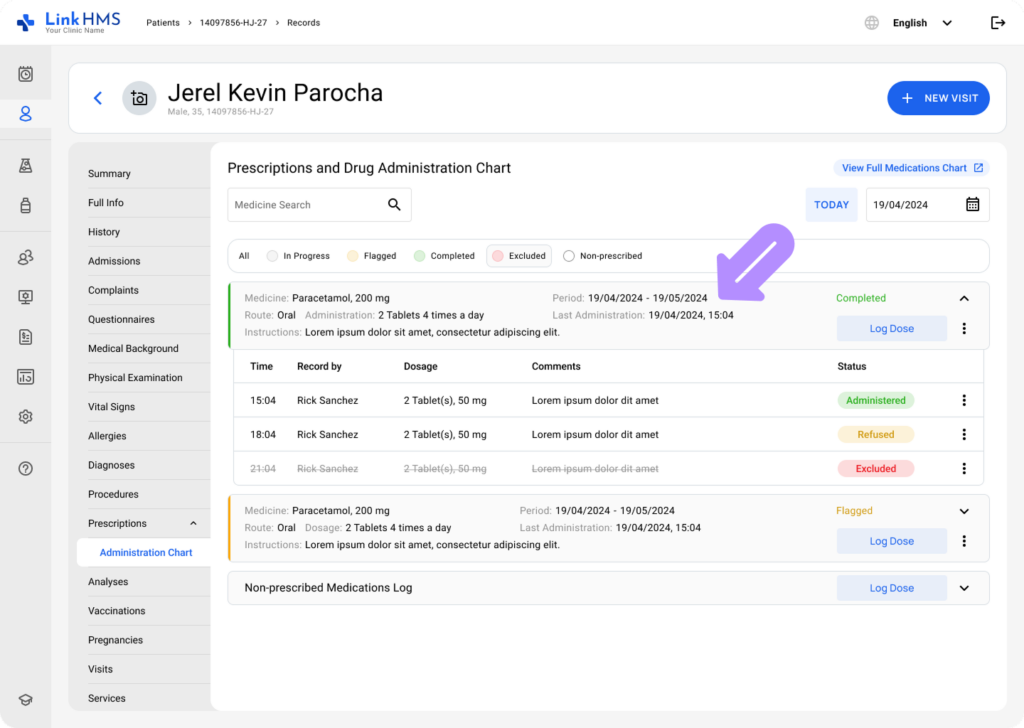Click the medicine search magnifier icon
This screenshot has width=1024, height=728.
pyautogui.click(x=394, y=204)
